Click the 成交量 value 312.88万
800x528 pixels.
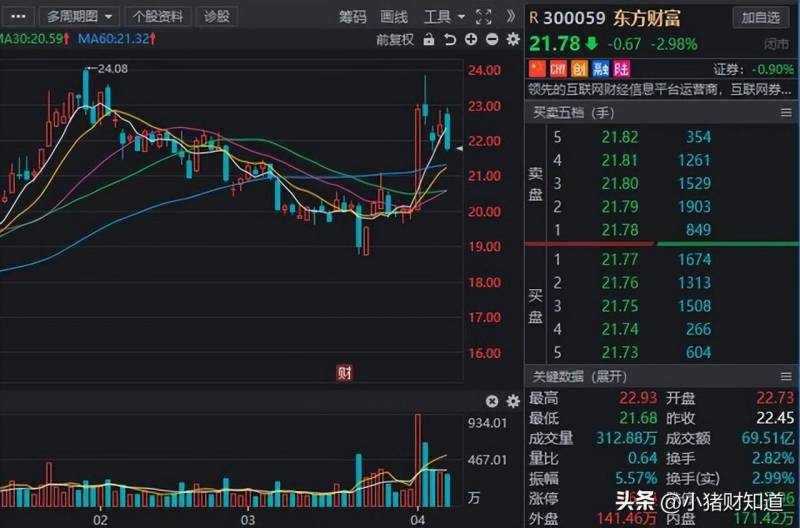(626, 438)
